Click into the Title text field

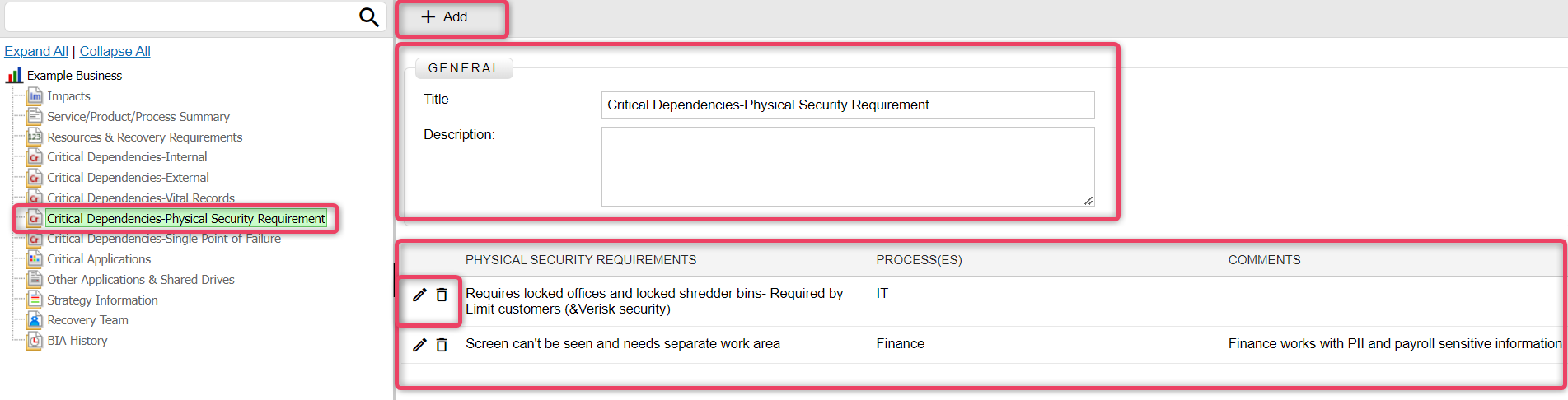tap(848, 105)
